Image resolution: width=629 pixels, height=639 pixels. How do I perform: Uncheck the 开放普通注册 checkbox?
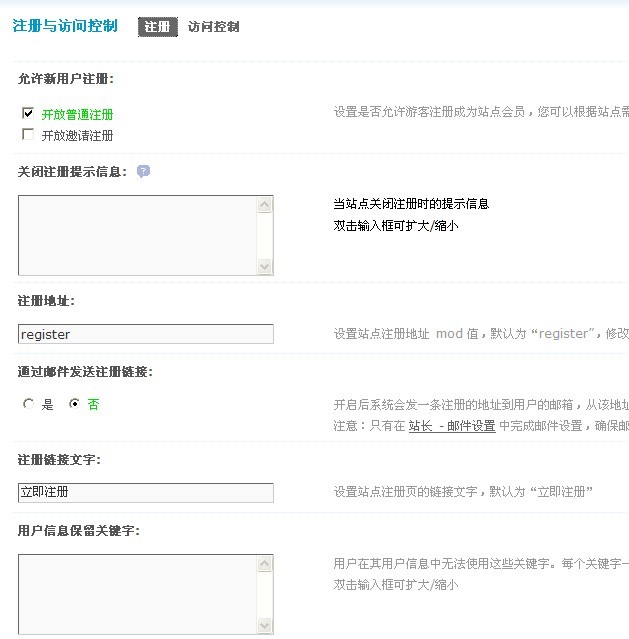(28, 114)
